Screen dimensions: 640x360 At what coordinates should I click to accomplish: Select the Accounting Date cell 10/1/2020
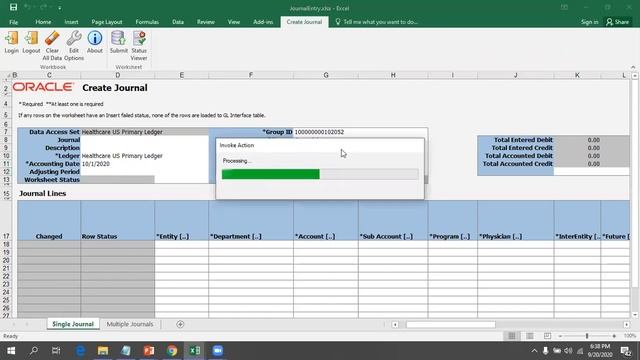(x=144, y=164)
